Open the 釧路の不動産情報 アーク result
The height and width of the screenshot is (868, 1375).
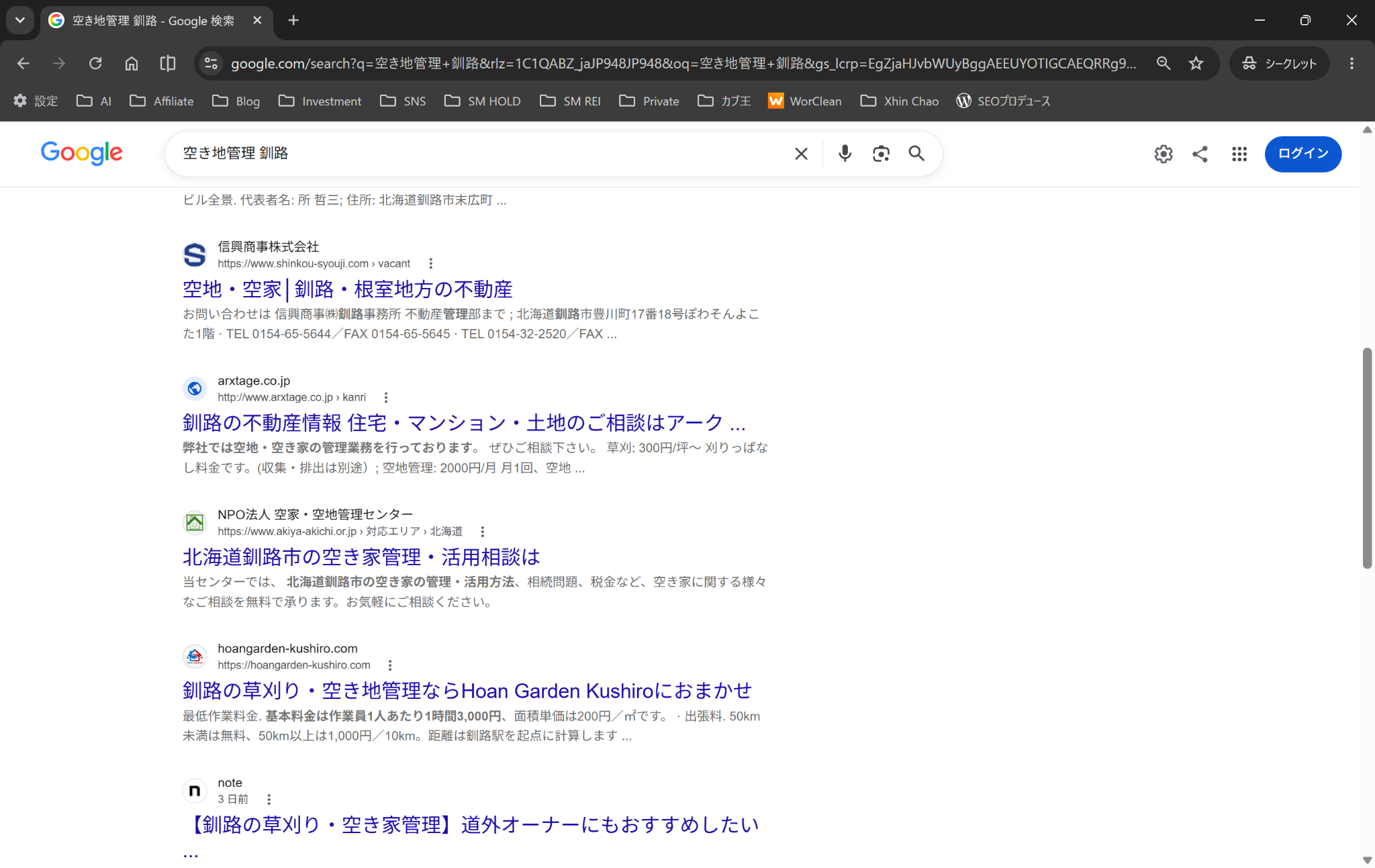click(464, 423)
